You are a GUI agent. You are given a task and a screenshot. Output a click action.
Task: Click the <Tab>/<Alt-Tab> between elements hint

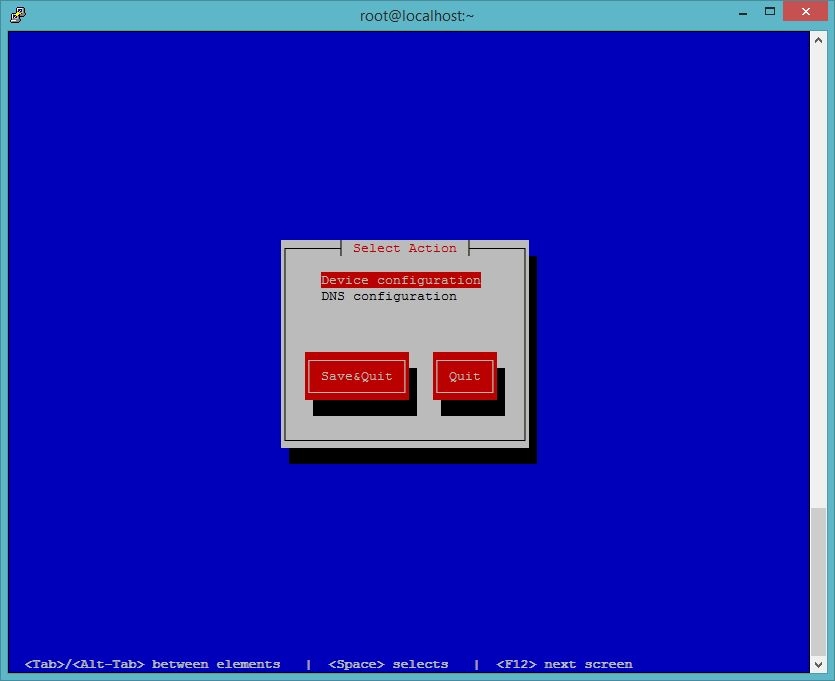pyautogui.click(x=152, y=664)
